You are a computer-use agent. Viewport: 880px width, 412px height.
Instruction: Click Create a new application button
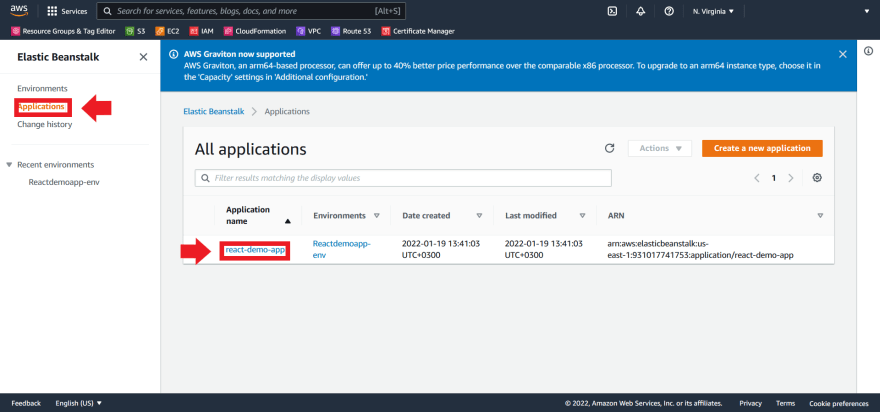tap(762, 148)
